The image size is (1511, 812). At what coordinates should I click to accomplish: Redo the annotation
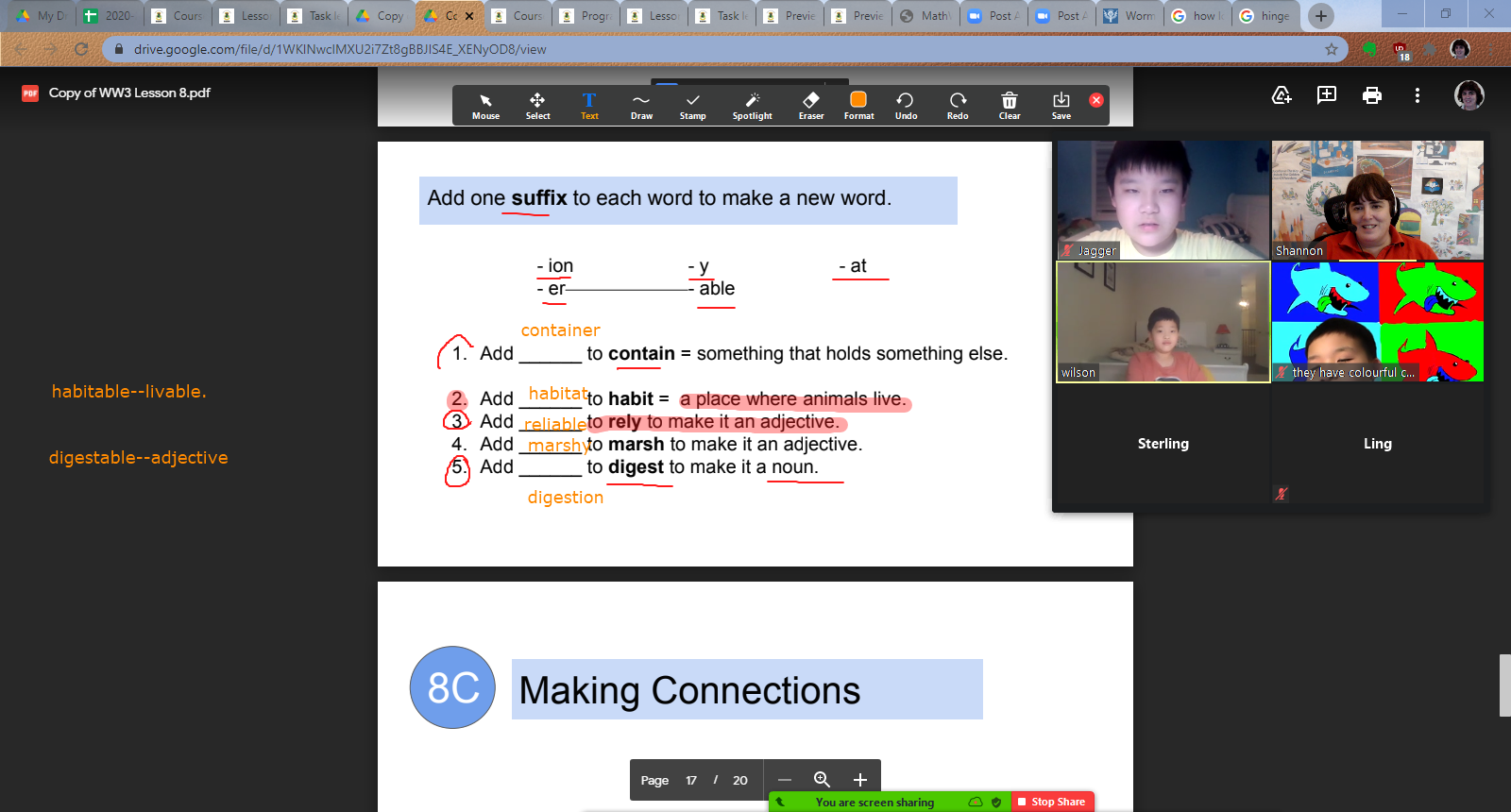click(x=958, y=106)
